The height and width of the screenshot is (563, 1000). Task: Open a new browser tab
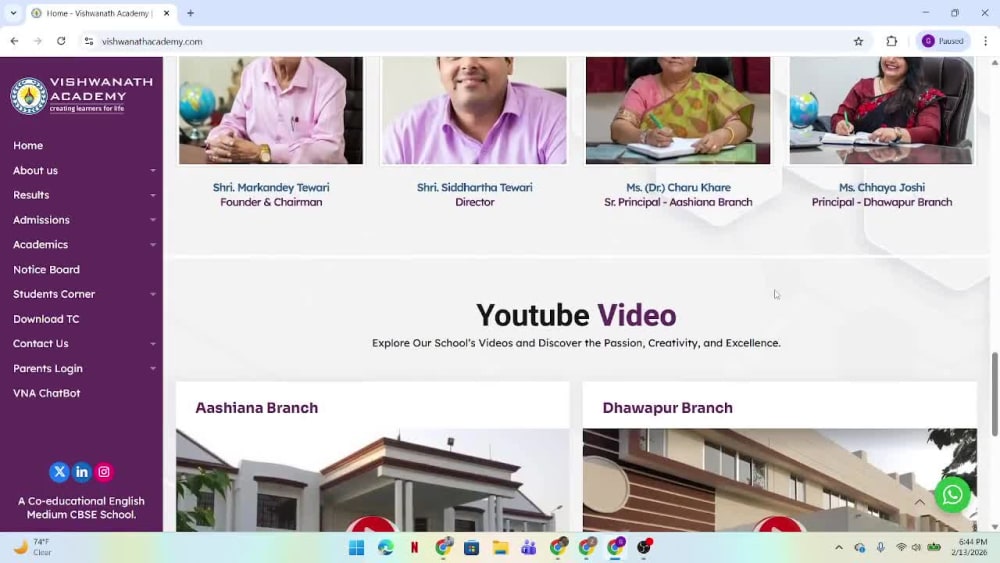coord(190,13)
